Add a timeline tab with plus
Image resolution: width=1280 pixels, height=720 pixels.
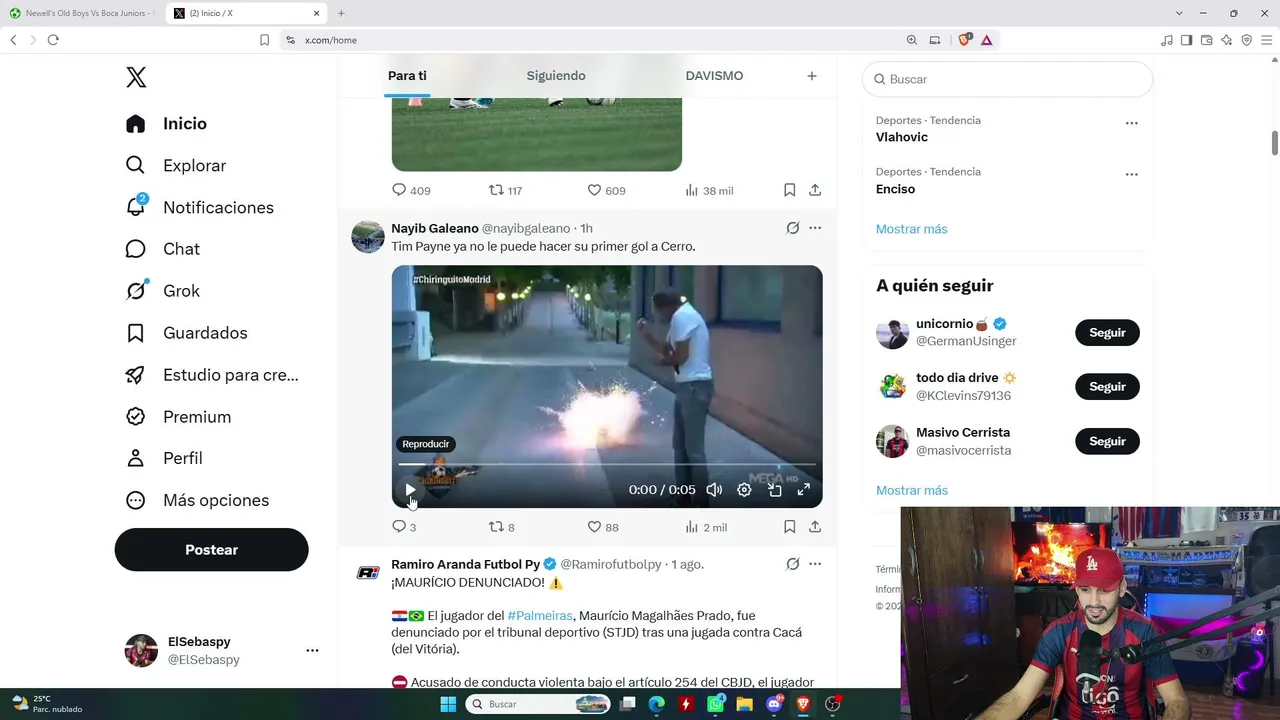point(812,76)
